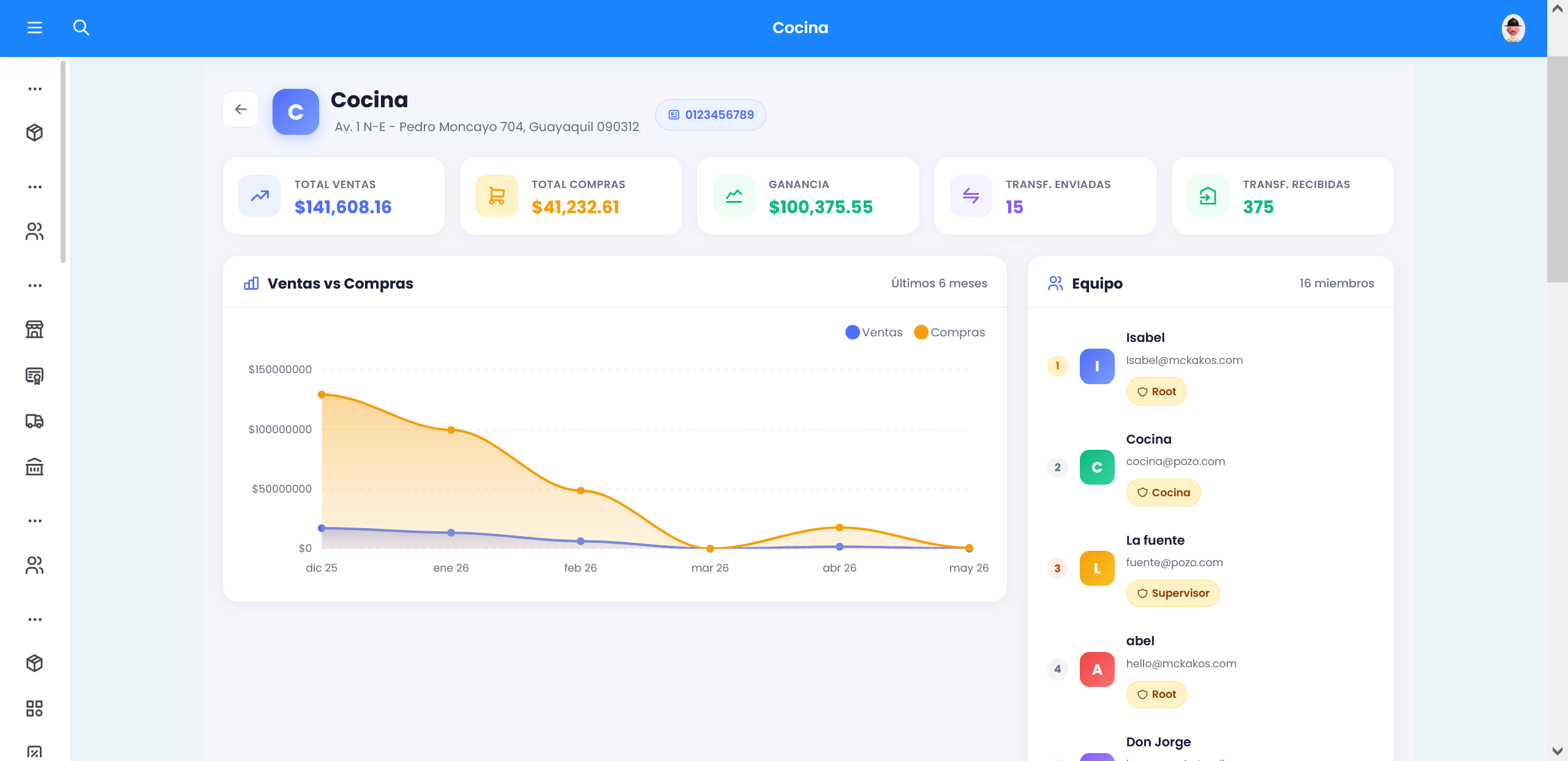Click the cocina@pozo.com email
The height and width of the screenshot is (761, 1568).
[1175, 461]
